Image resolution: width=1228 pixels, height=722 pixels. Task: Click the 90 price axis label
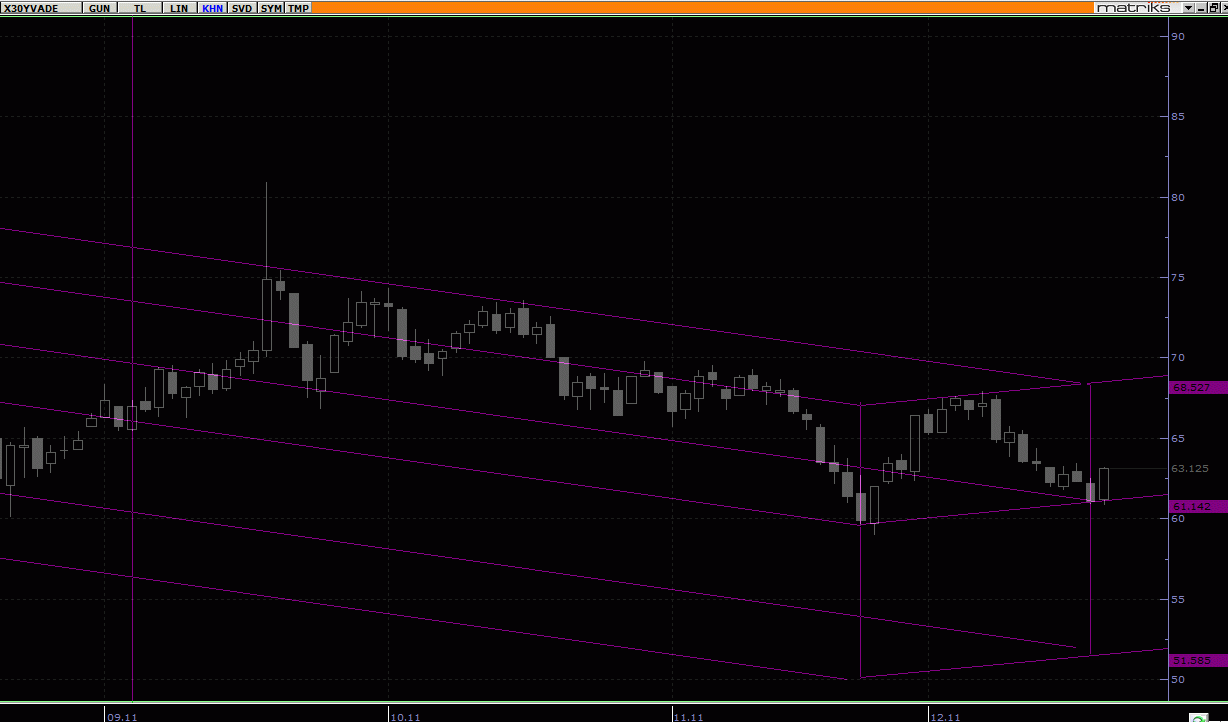coord(1178,36)
